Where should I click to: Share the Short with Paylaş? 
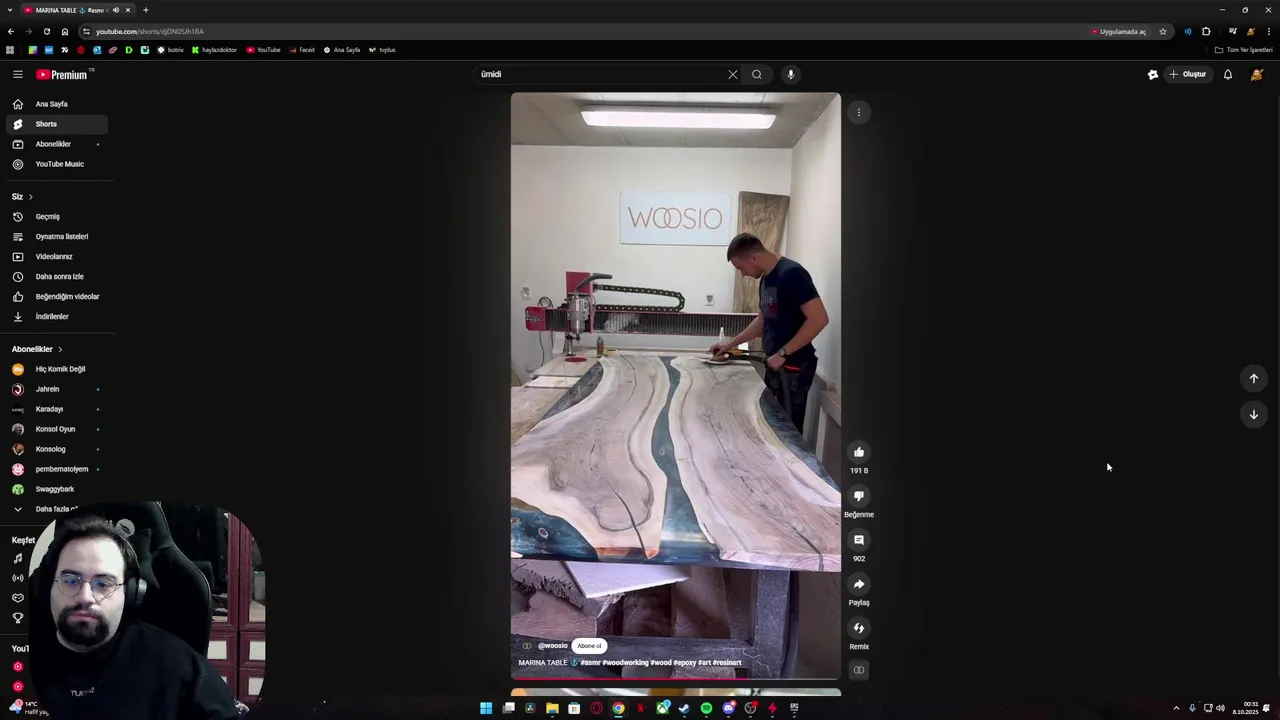click(x=859, y=584)
